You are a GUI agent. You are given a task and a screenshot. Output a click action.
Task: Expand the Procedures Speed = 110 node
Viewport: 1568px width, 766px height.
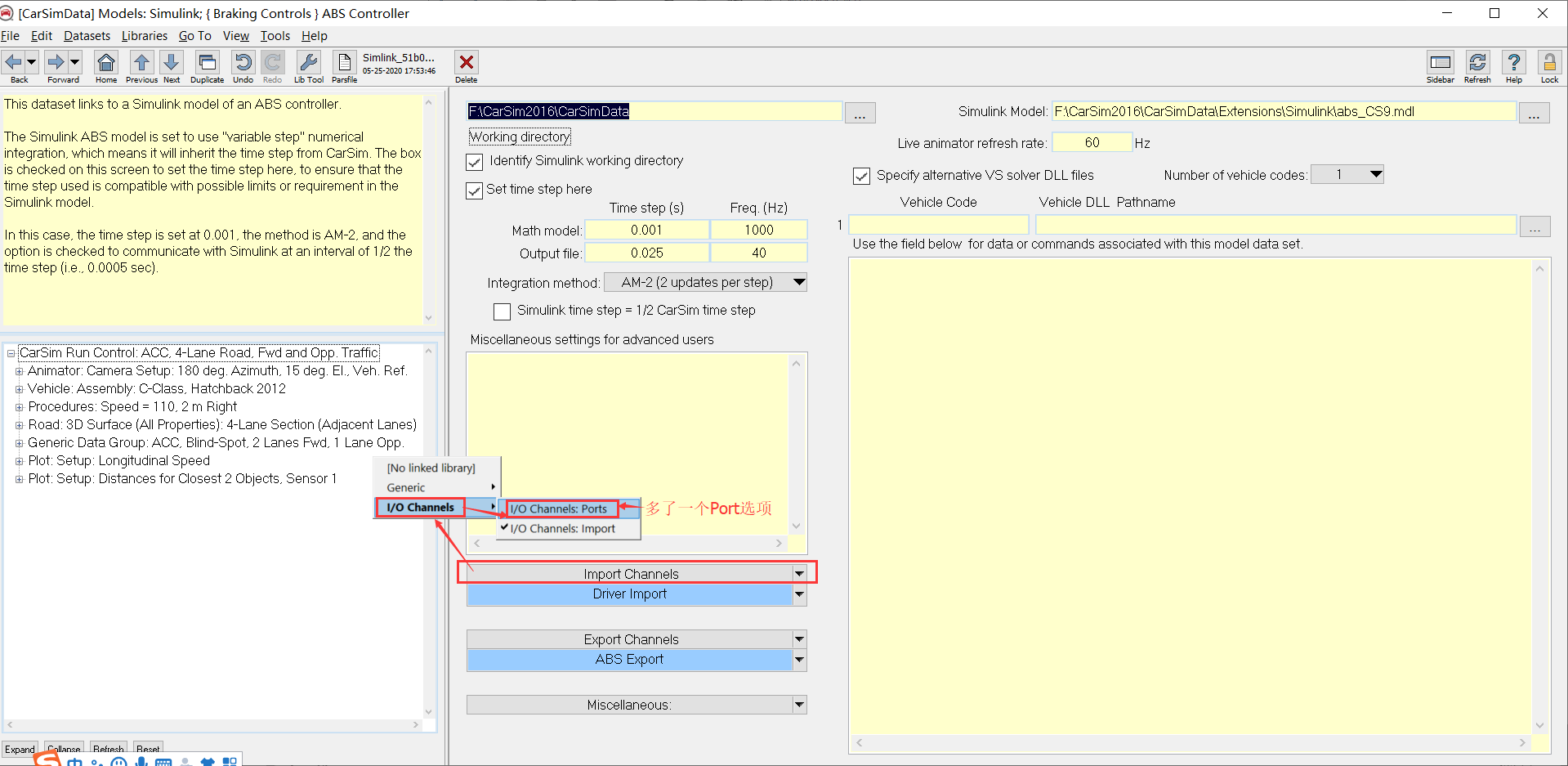(x=20, y=407)
